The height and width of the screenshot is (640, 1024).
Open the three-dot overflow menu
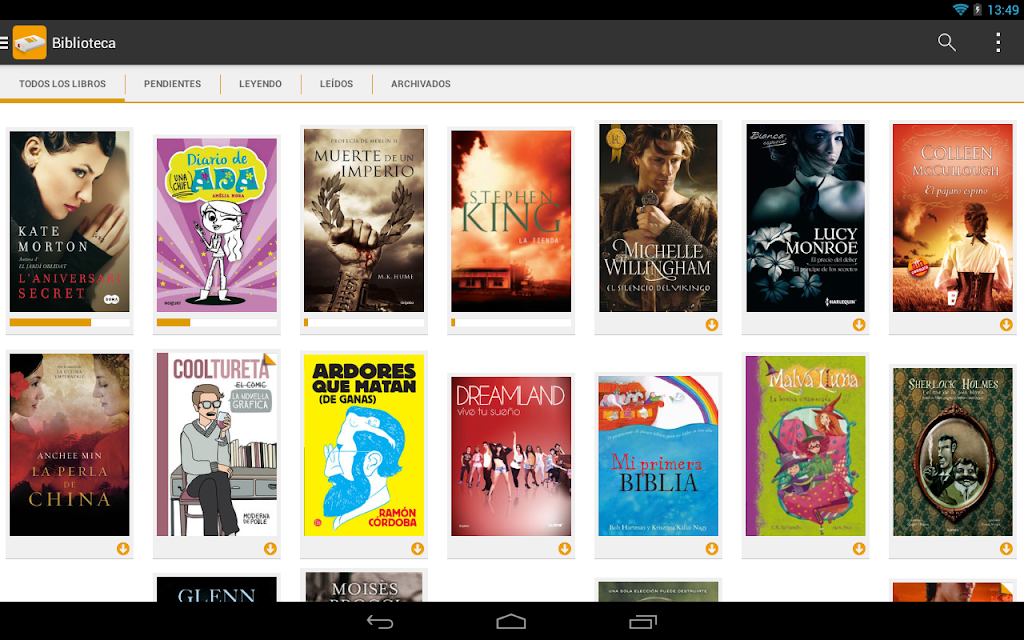click(x=998, y=42)
